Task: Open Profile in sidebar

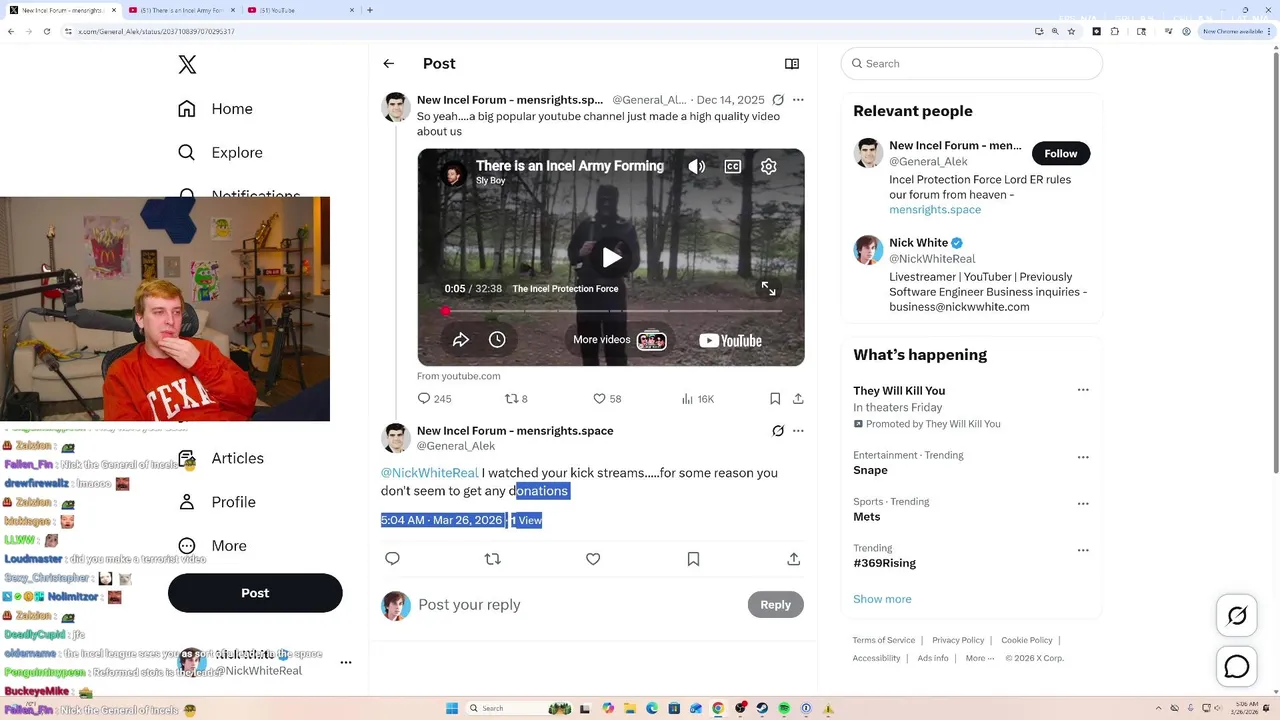Action: 218,502
